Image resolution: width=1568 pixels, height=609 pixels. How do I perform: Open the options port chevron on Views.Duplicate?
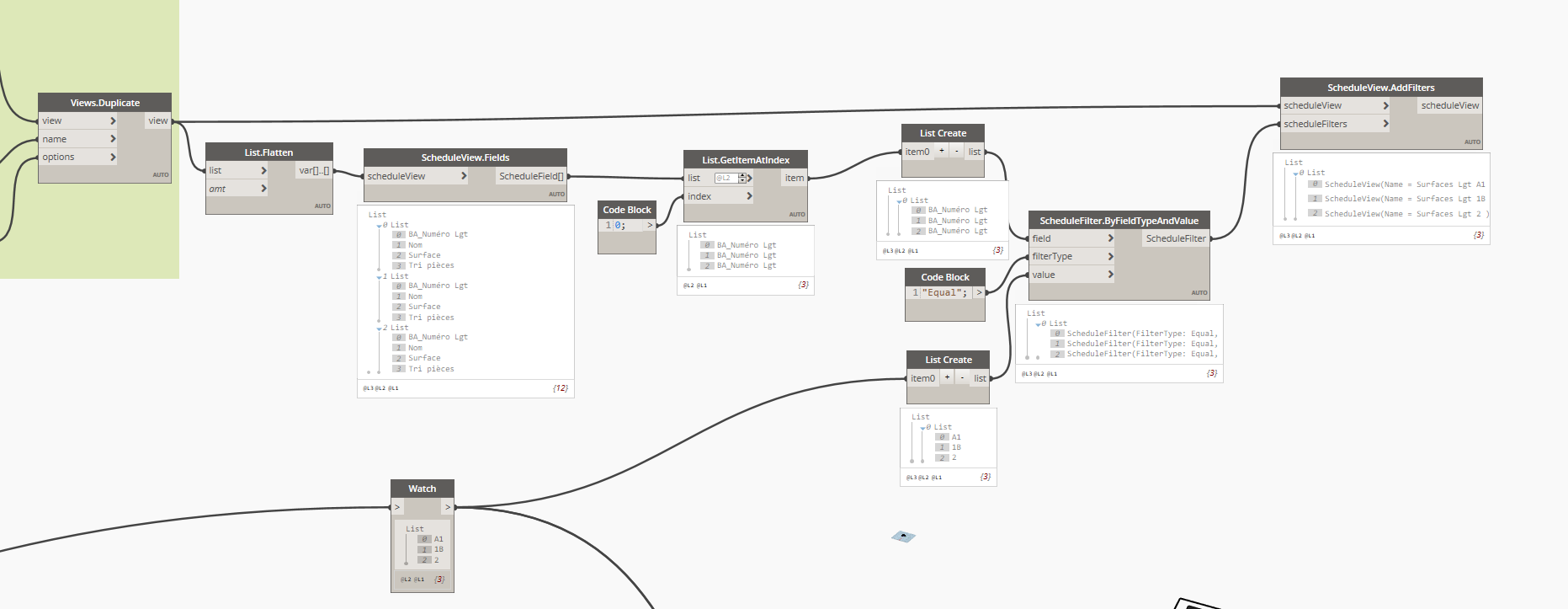tap(113, 158)
